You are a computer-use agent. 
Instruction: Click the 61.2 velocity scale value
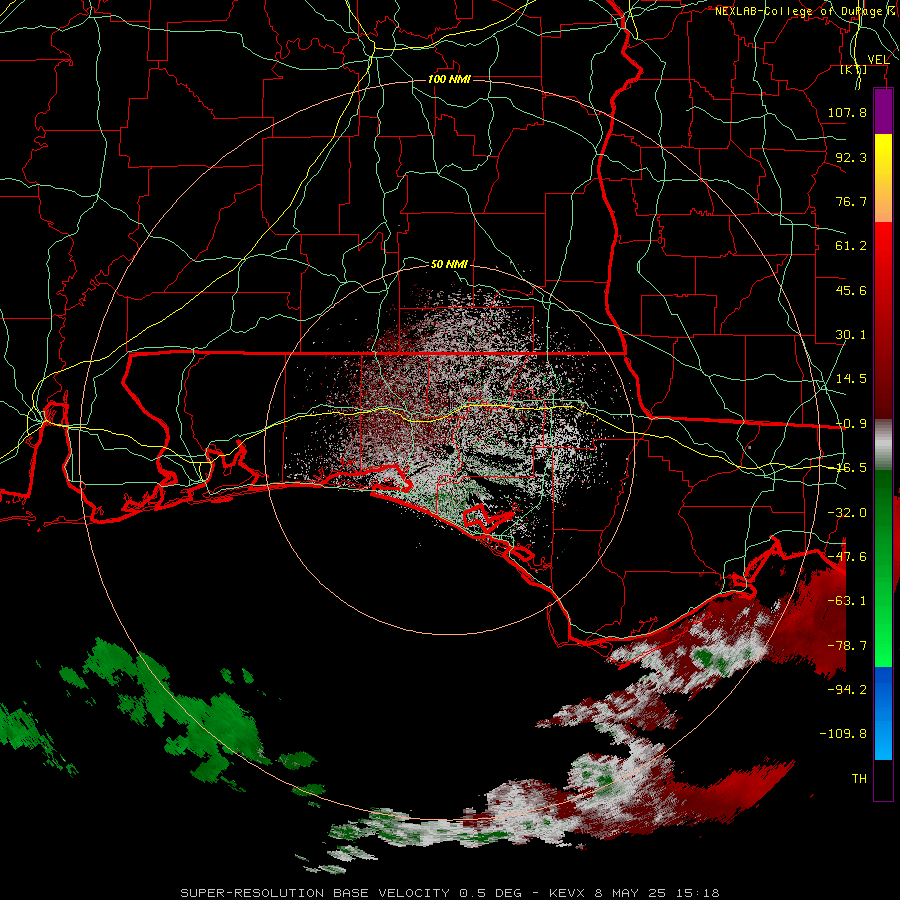tap(851, 246)
